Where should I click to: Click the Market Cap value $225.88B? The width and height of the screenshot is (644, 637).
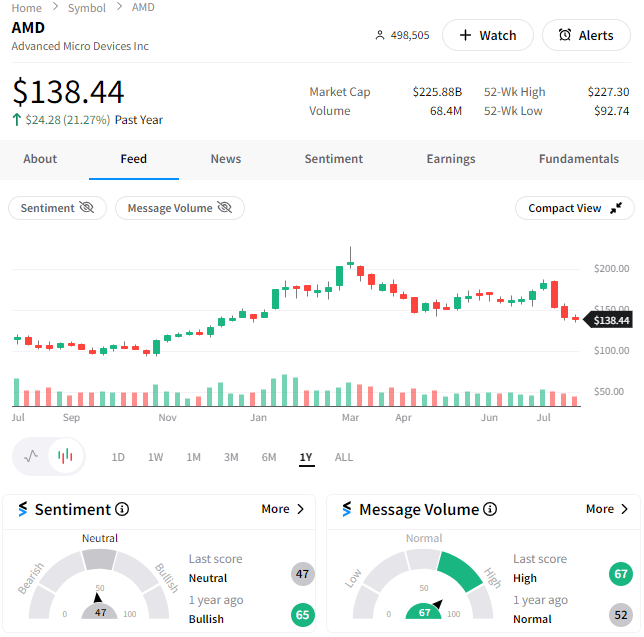[437, 92]
